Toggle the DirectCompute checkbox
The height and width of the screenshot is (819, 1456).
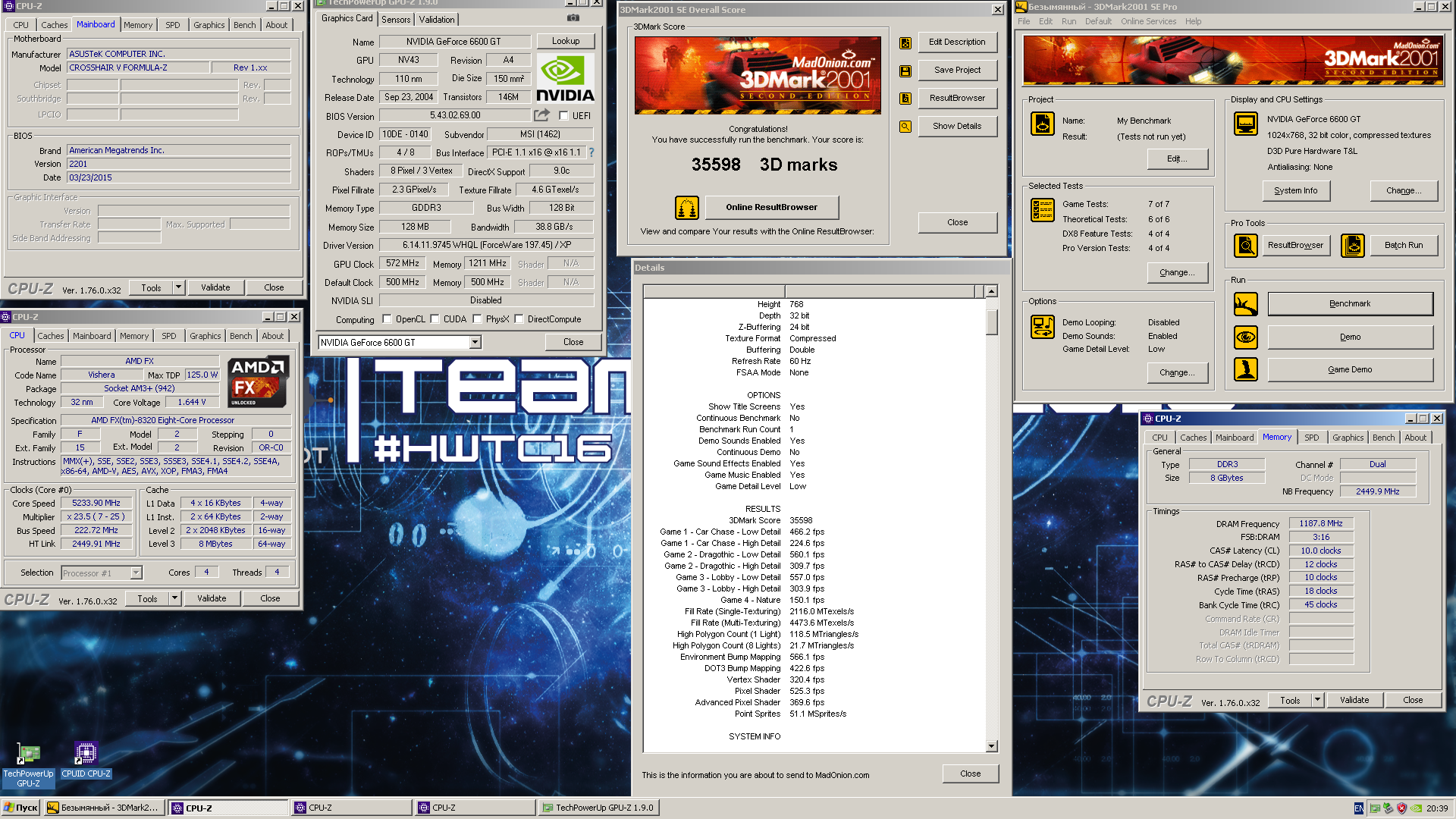click(519, 319)
